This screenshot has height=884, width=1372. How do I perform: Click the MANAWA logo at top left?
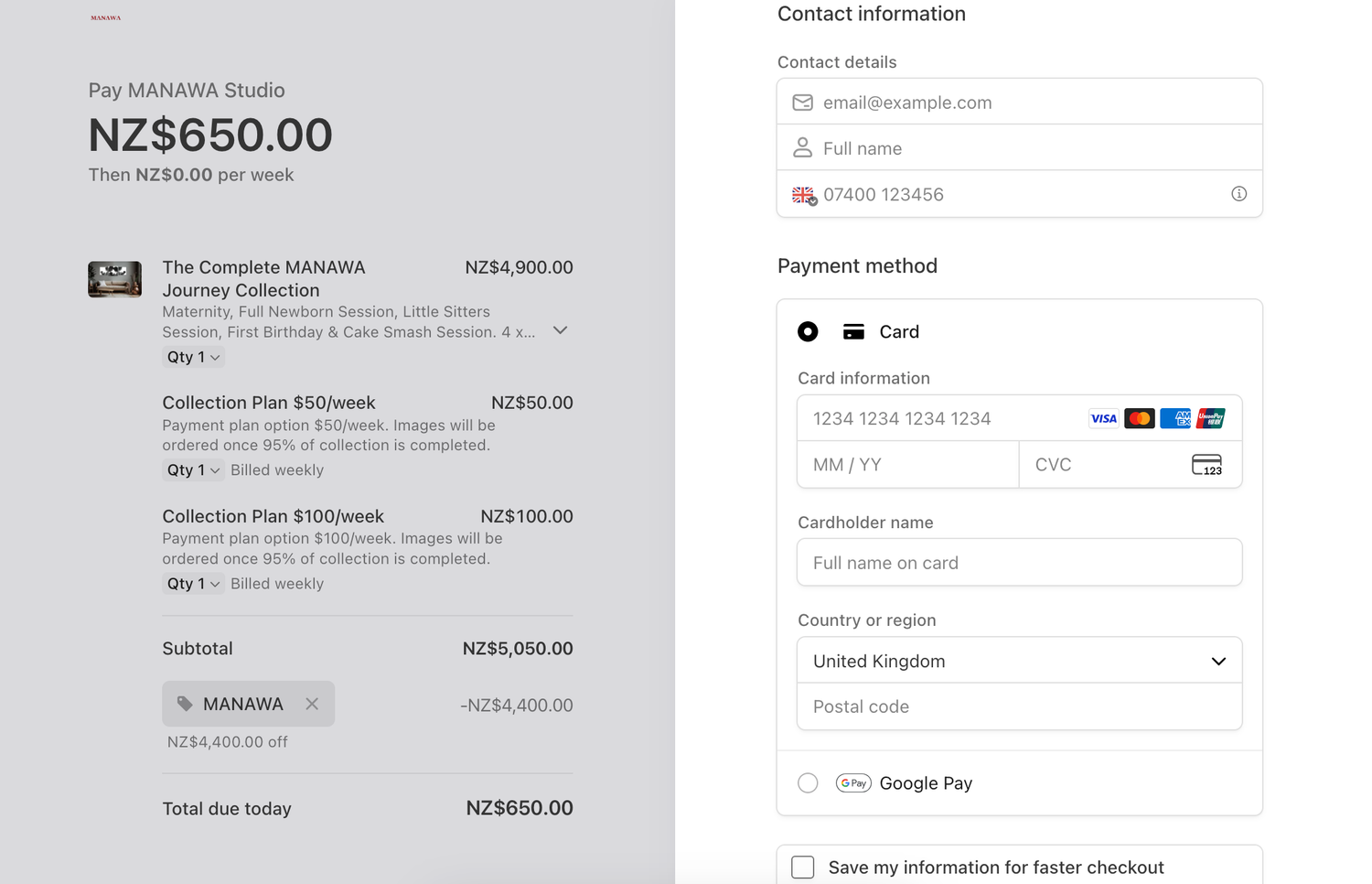pyautogui.click(x=106, y=17)
